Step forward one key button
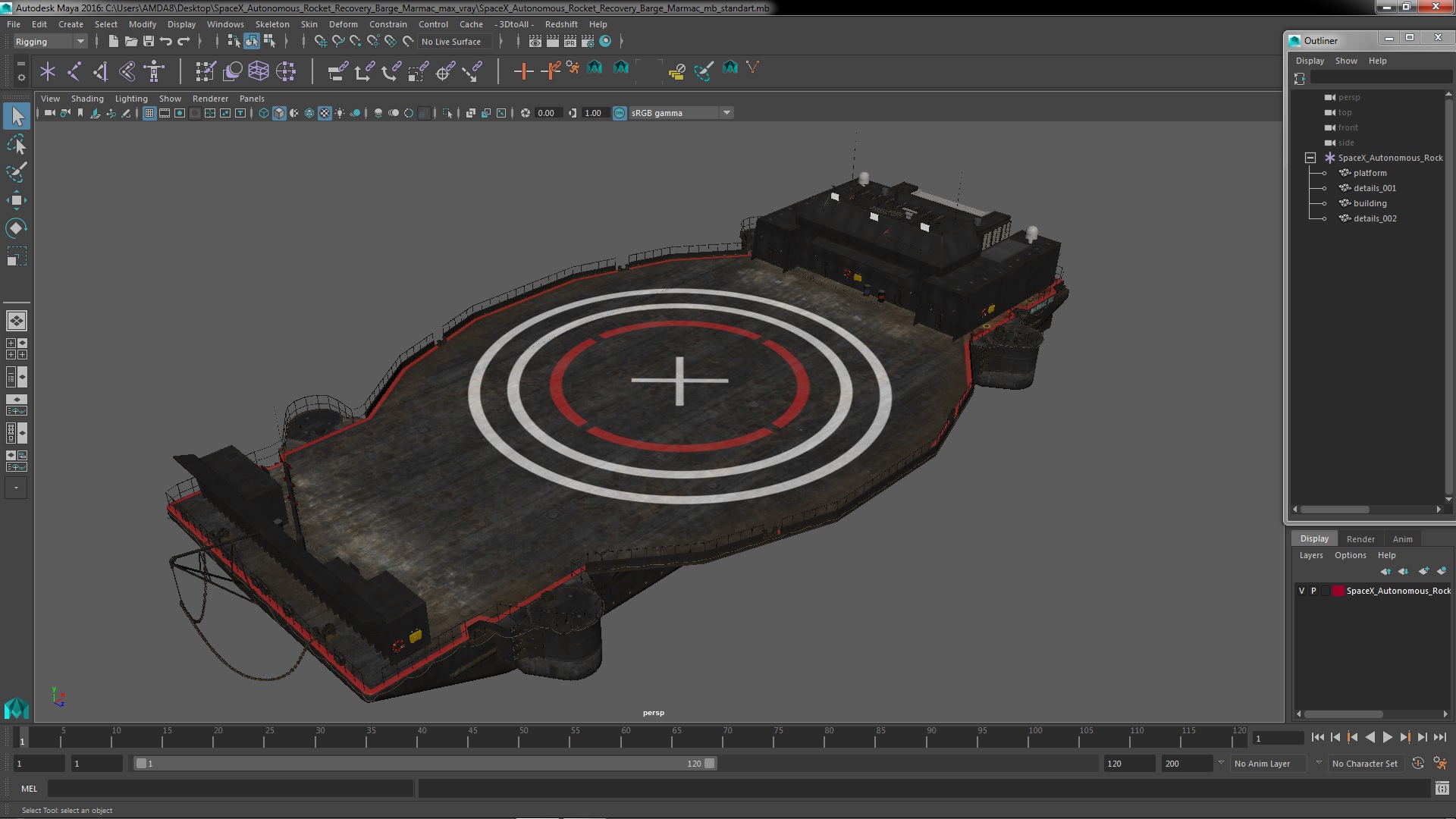Image resolution: width=1456 pixels, height=819 pixels. point(1404,737)
